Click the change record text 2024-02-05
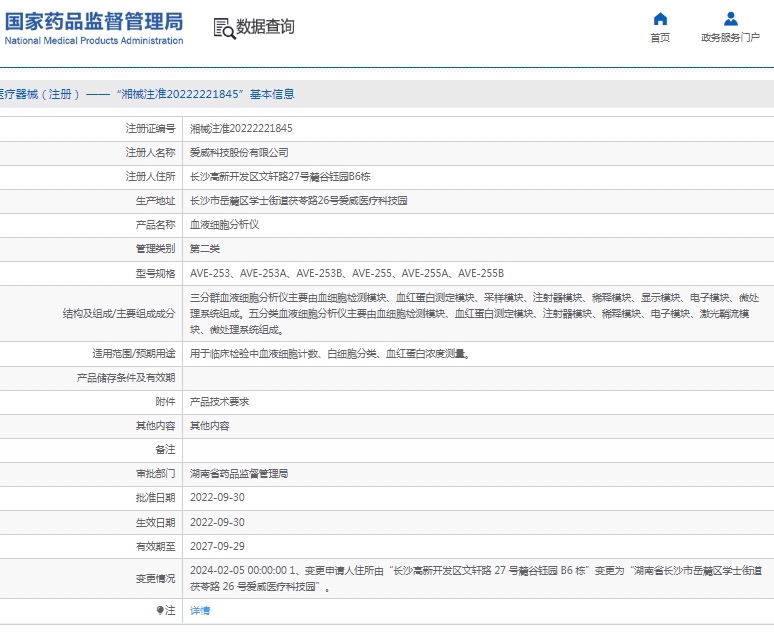The width and height of the screenshot is (774, 632). pos(476,579)
